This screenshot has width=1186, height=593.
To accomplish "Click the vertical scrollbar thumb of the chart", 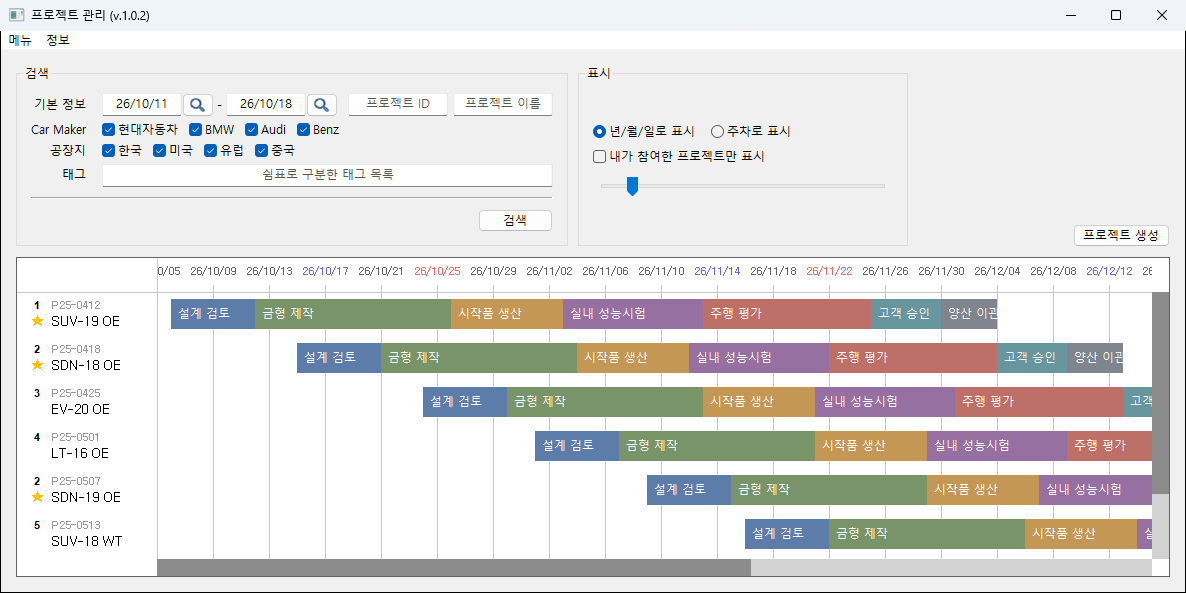I will pyautogui.click(x=1160, y=393).
